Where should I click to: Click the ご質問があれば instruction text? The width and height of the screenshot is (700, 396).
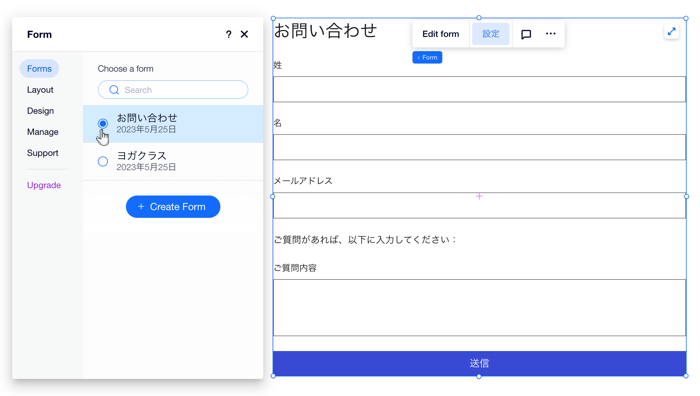coord(365,240)
